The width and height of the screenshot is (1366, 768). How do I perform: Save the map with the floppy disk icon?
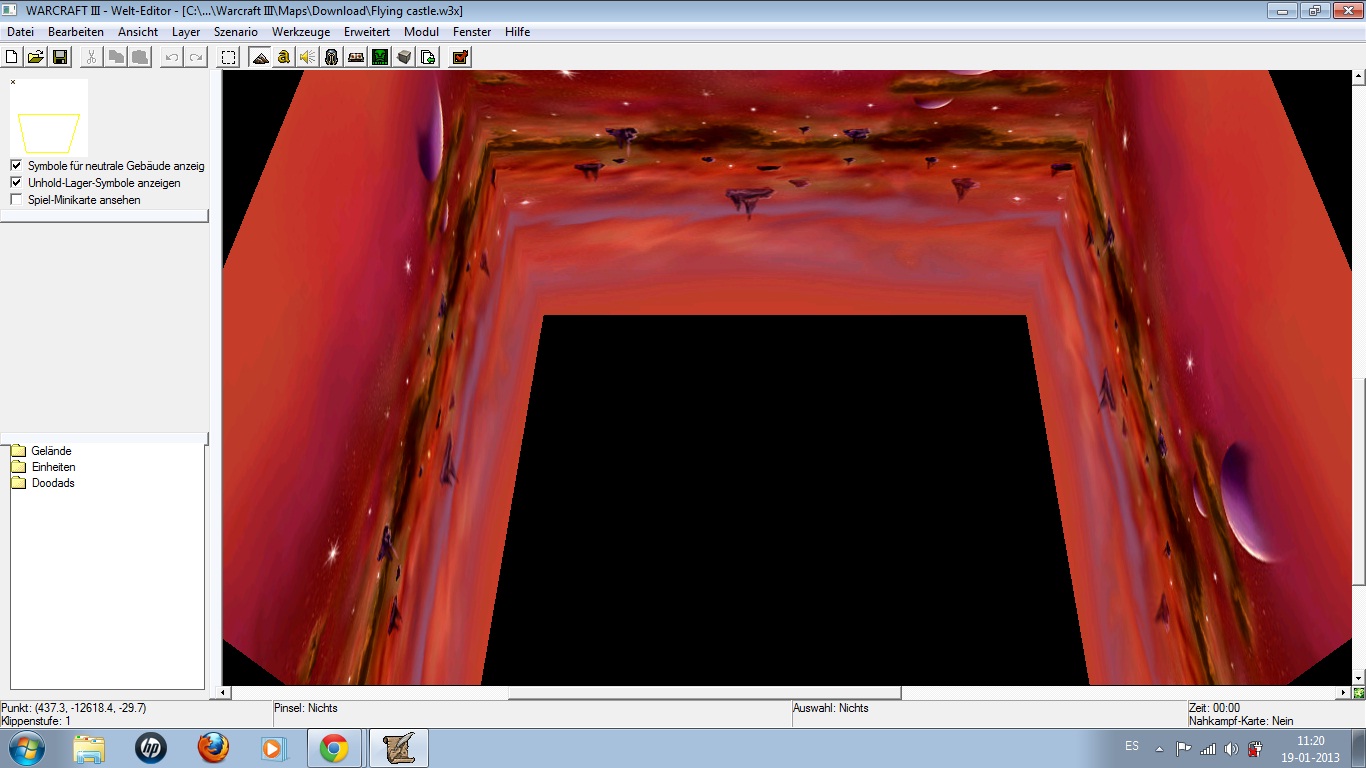(59, 57)
